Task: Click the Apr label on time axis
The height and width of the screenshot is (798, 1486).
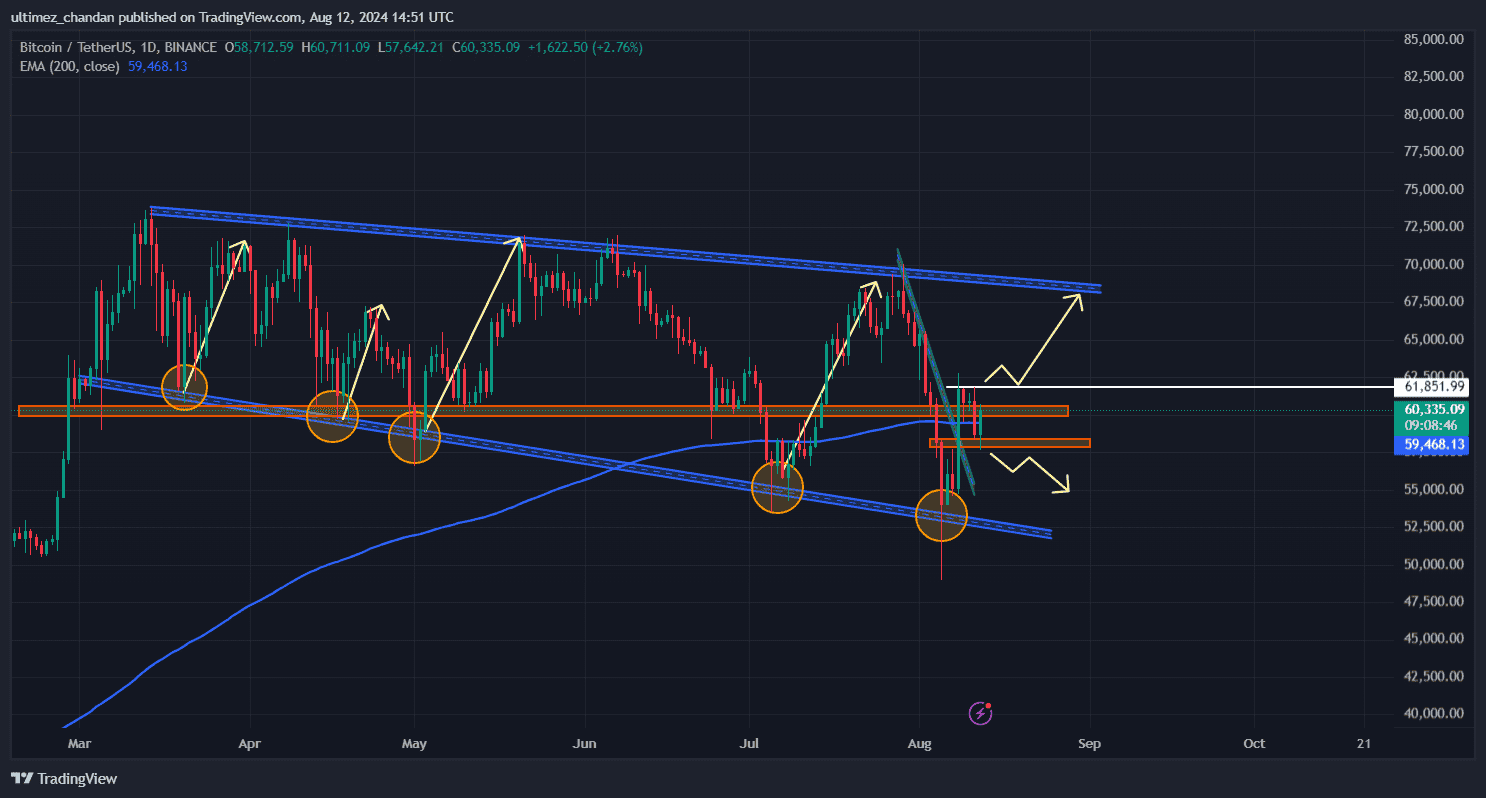Action: (x=250, y=744)
